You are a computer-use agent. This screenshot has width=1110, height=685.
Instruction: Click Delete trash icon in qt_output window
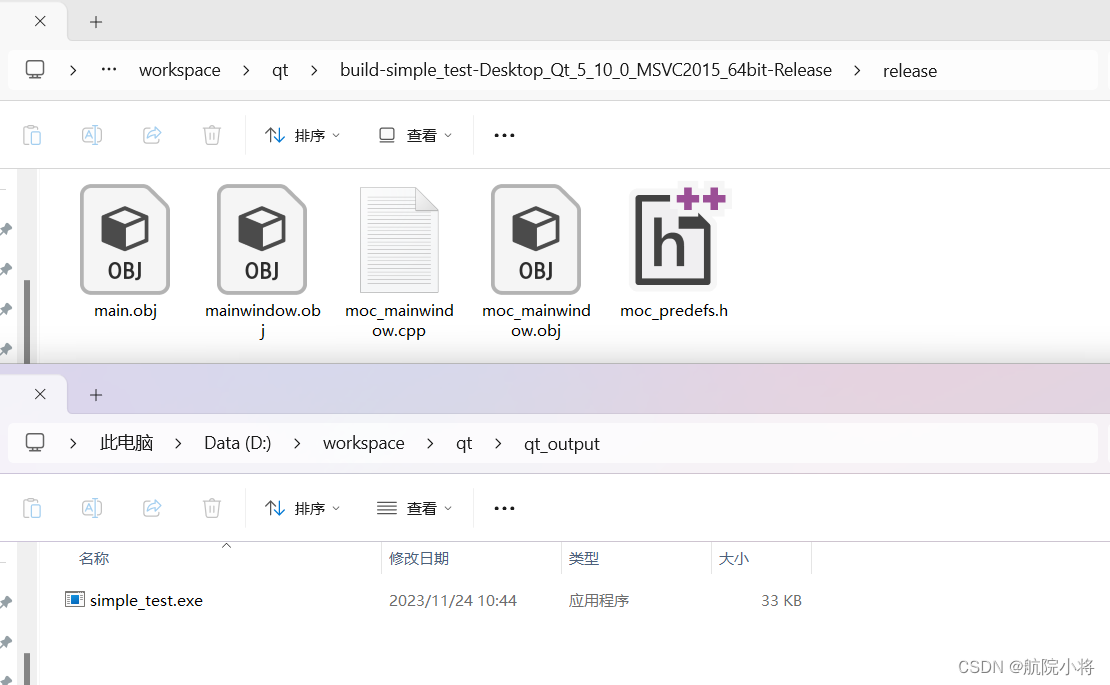[x=212, y=508]
